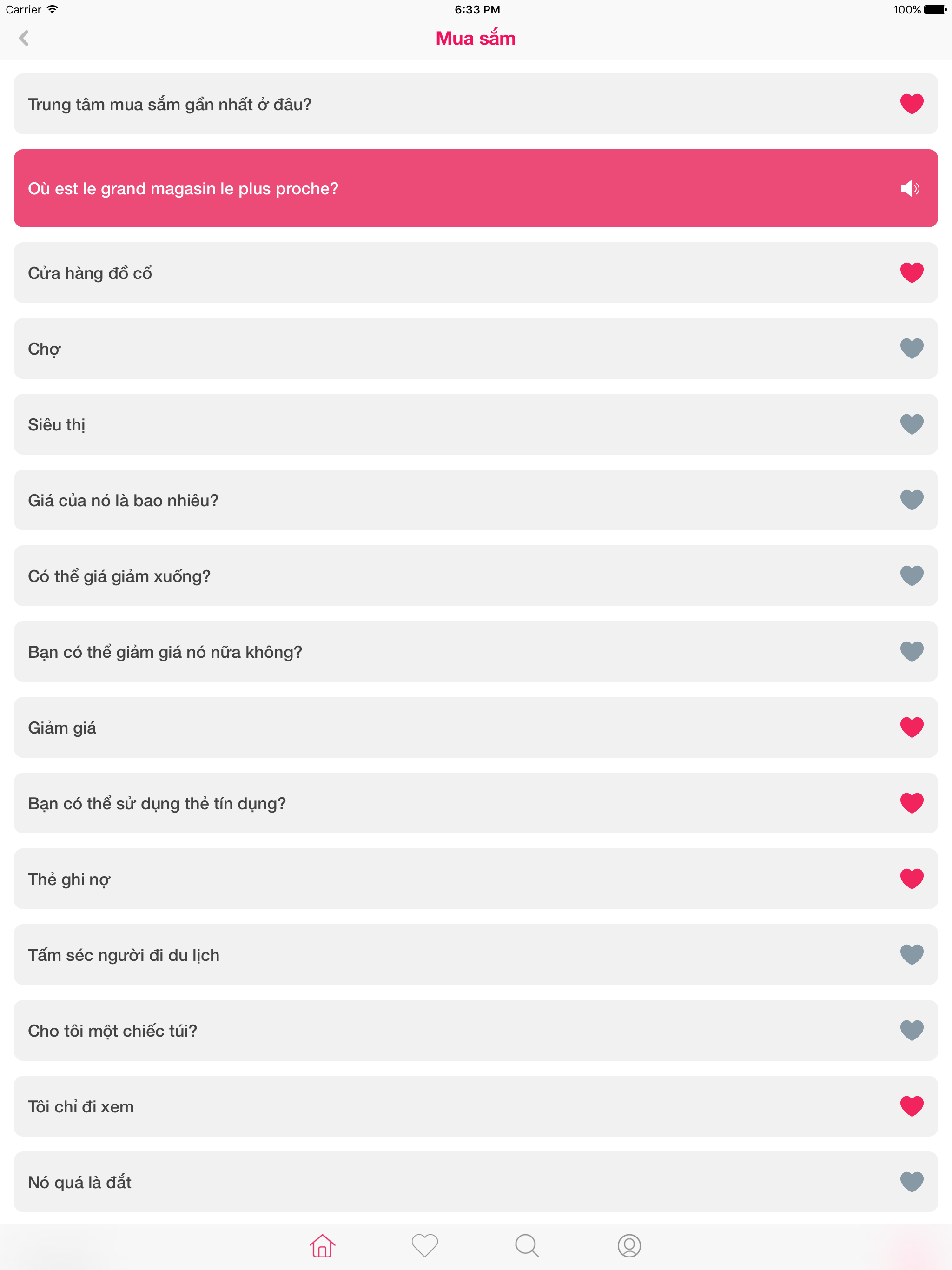Image resolution: width=952 pixels, height=1270 pixels.
Task: Tap the phrase 'Tôi chỉ đi xem'
Action: tap(476, 1106)
